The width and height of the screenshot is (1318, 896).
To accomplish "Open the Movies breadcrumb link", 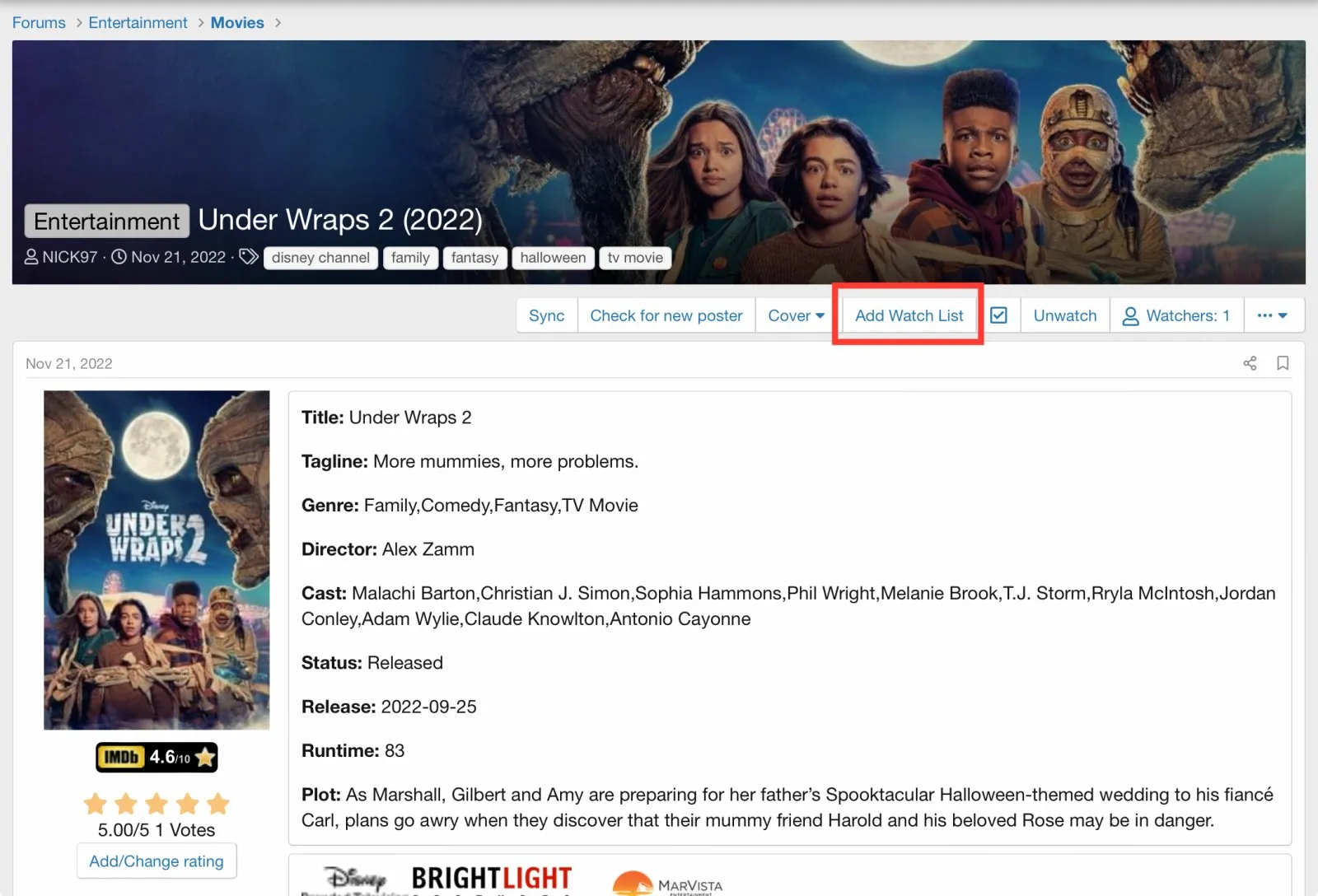I will click(237, 22).
